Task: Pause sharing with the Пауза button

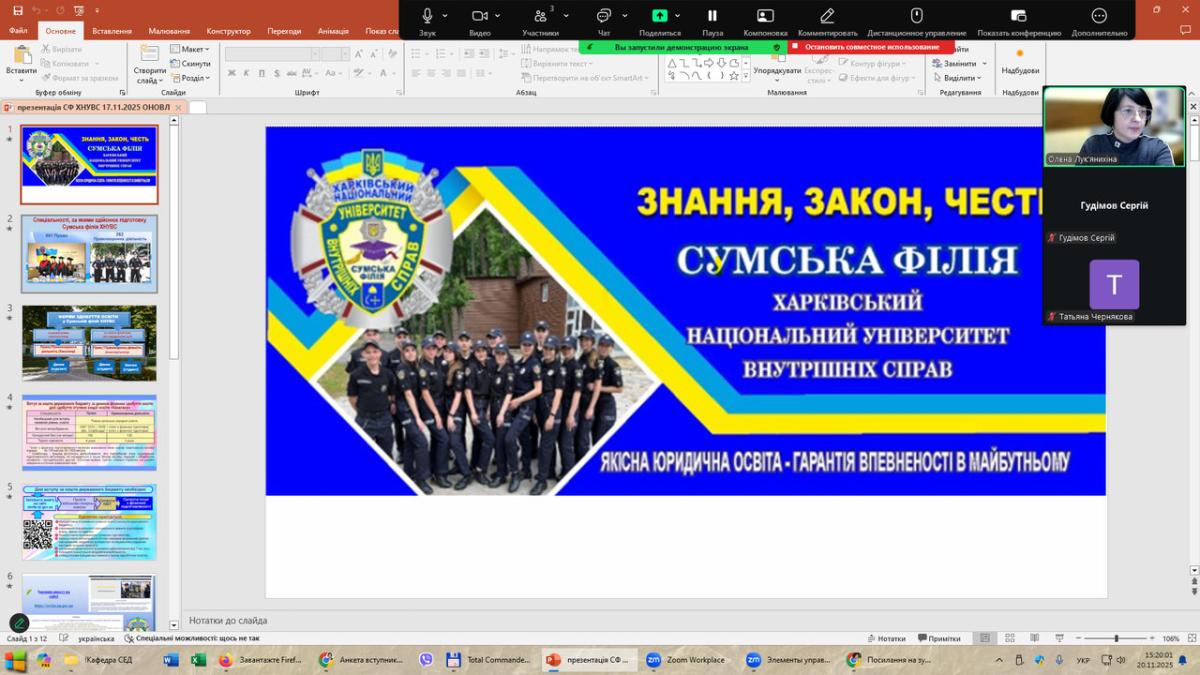Action: click(712, 15)
